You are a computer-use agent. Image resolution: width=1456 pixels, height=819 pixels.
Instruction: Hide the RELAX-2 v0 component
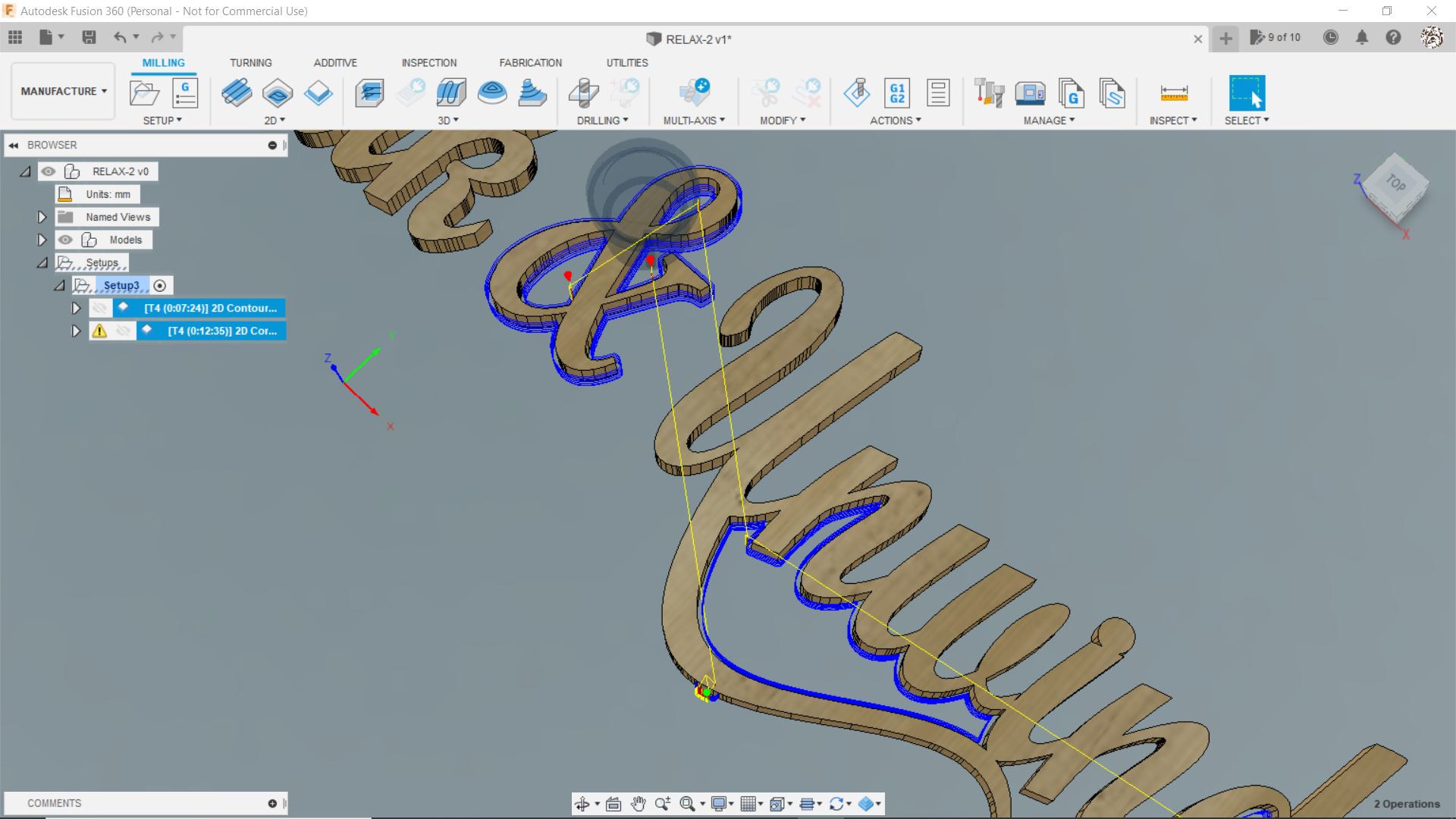pos(49,171)
